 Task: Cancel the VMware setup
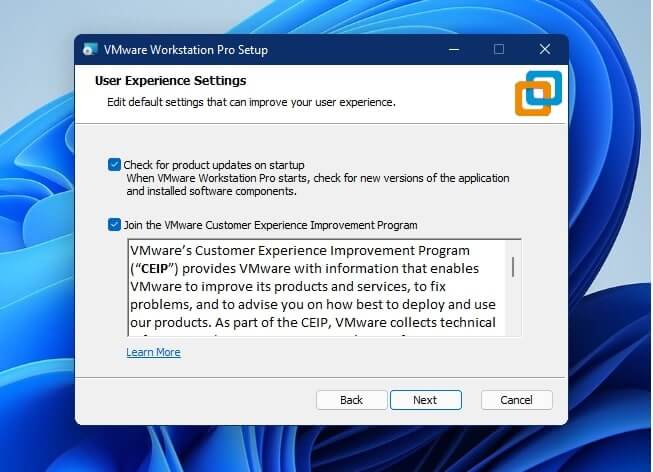coord(516,400)
